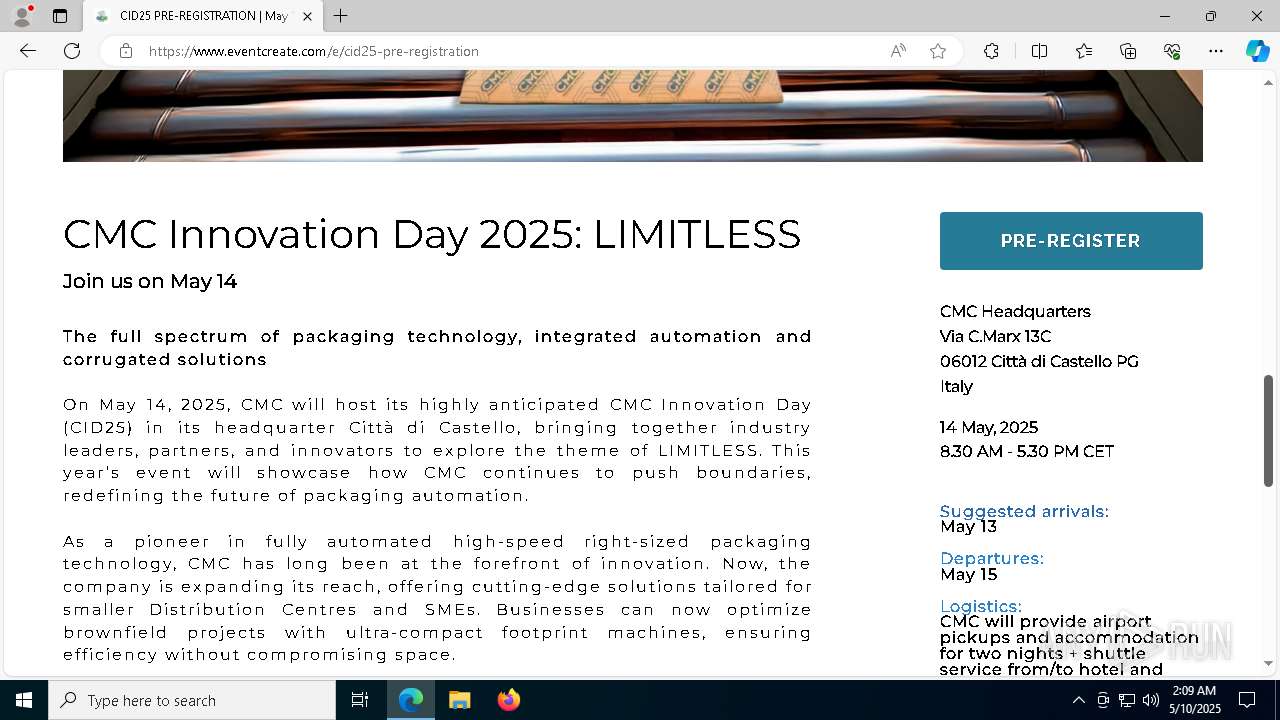Click the '8.30 AM - 5.30 PM CET' text
1280x720 pixels.
tap(1027, 451)
